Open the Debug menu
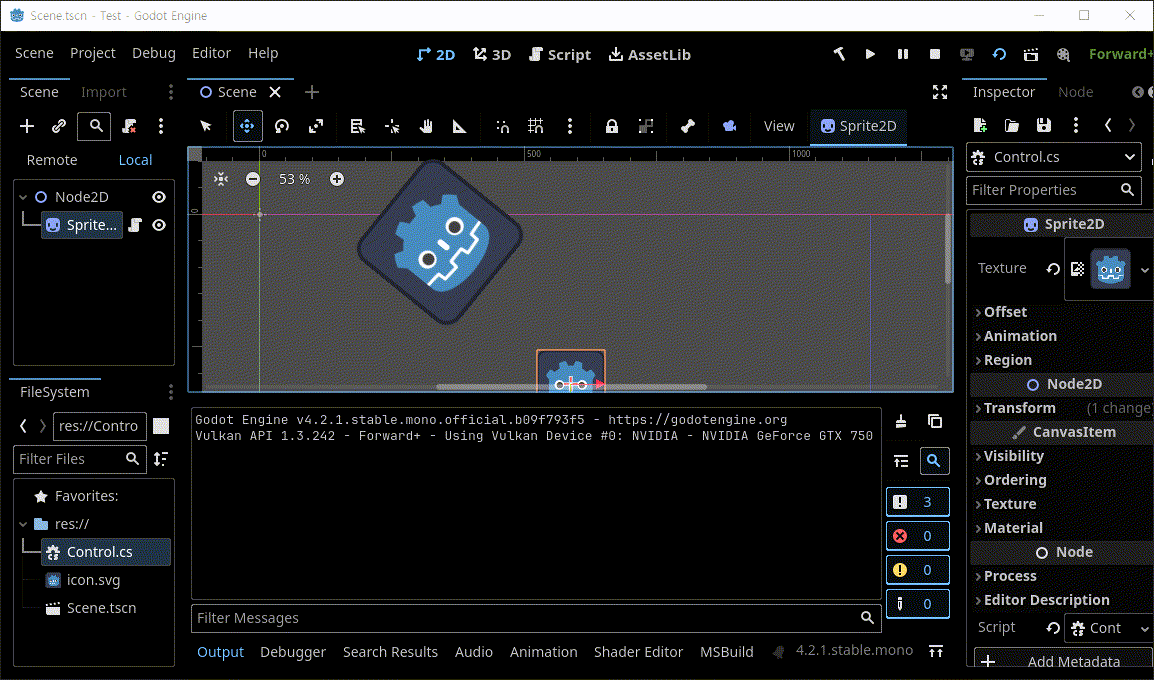 (x=154, y=53)
